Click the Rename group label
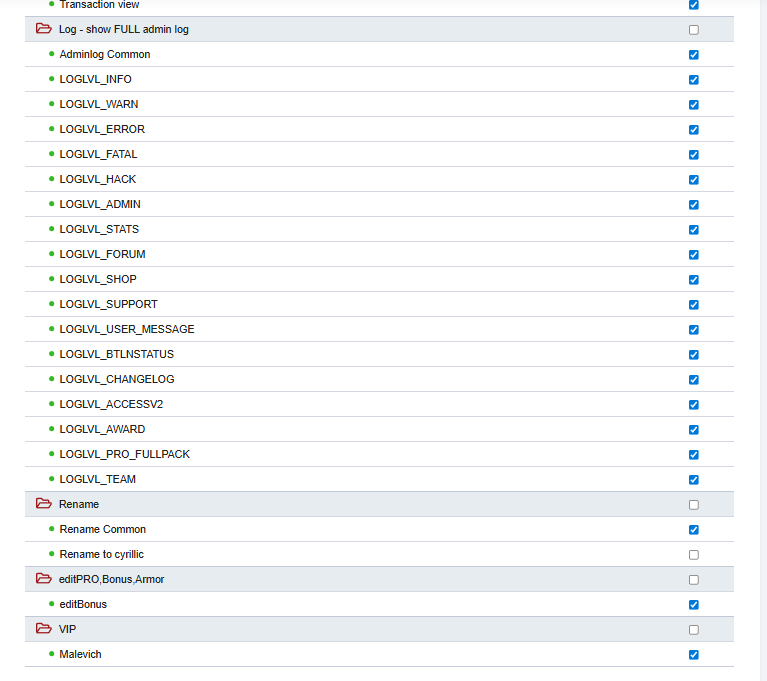 click(x=79, y=504)
